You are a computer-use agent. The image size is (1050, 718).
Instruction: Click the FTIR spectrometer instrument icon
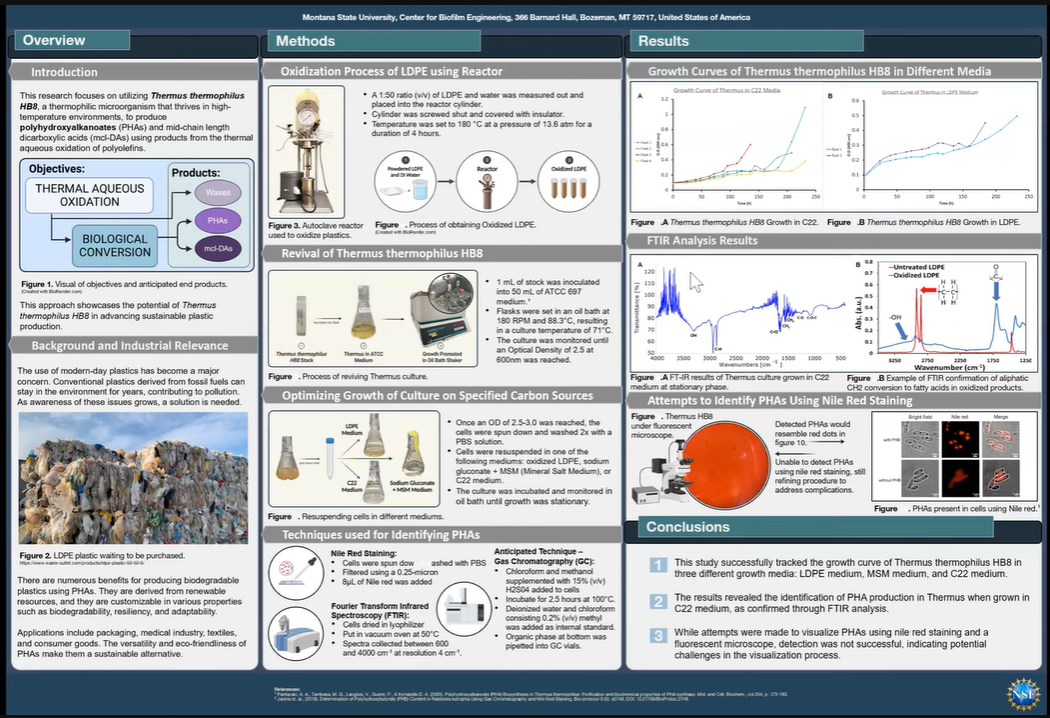point(297,633)
